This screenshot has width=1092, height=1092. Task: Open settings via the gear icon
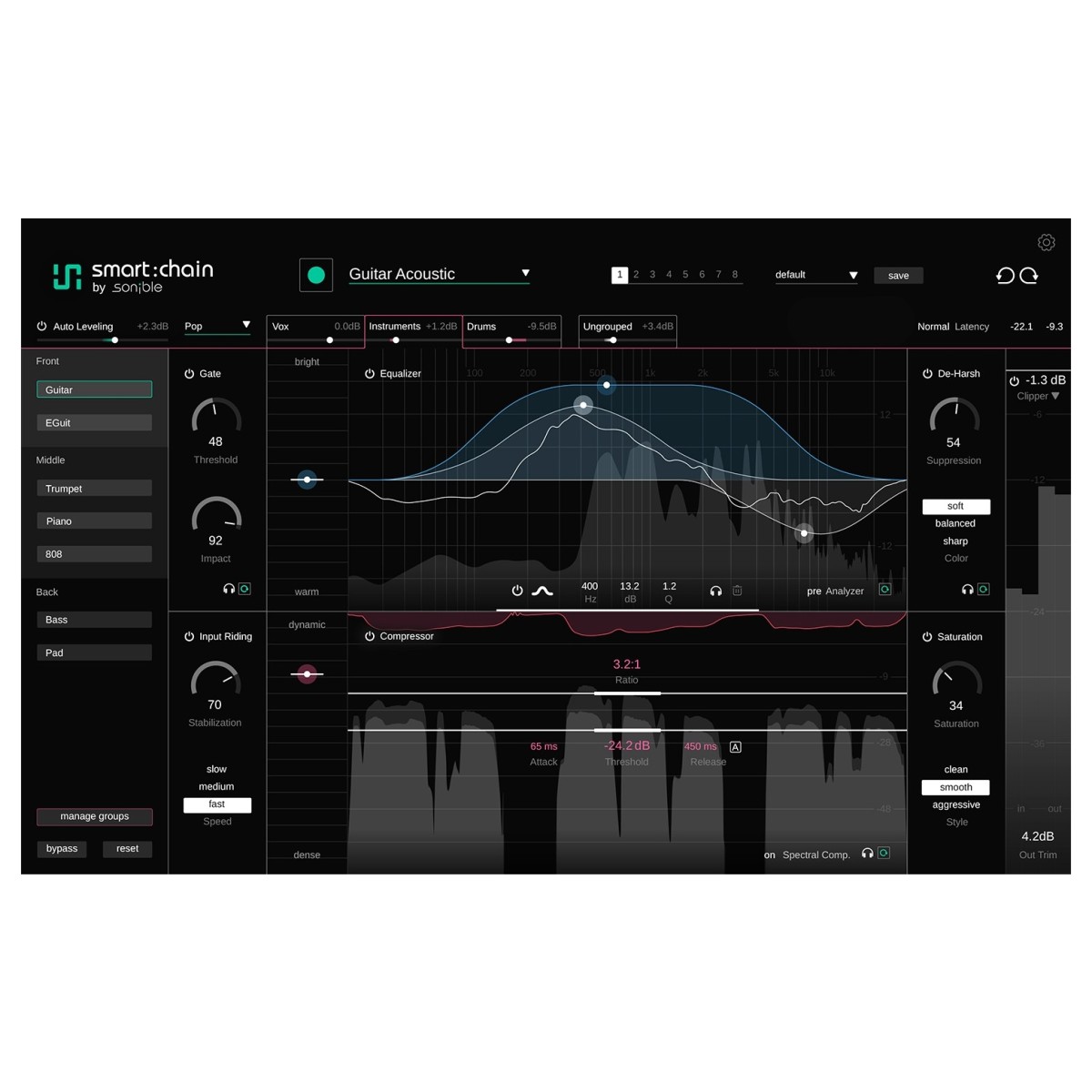pos(1046,242)
